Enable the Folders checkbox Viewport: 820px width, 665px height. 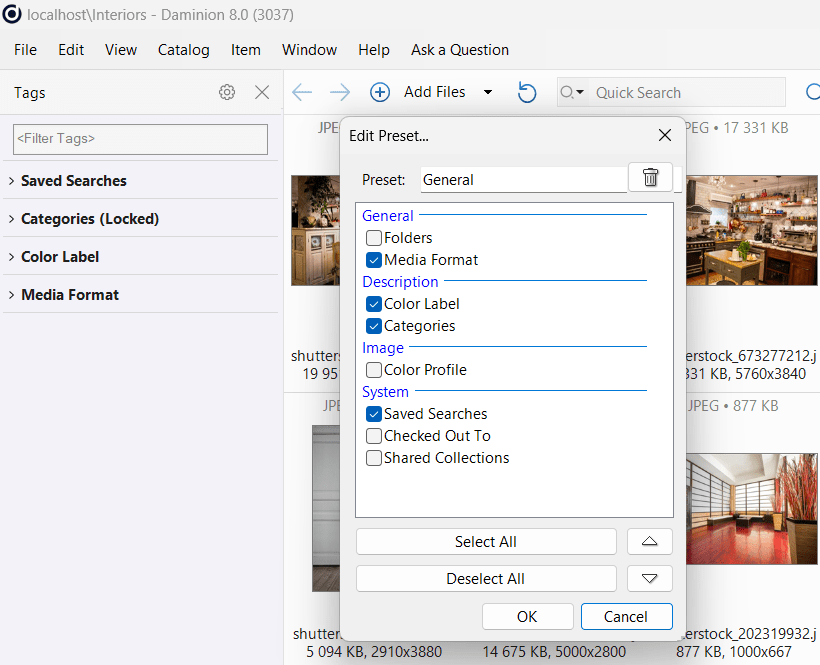point(374,238)
